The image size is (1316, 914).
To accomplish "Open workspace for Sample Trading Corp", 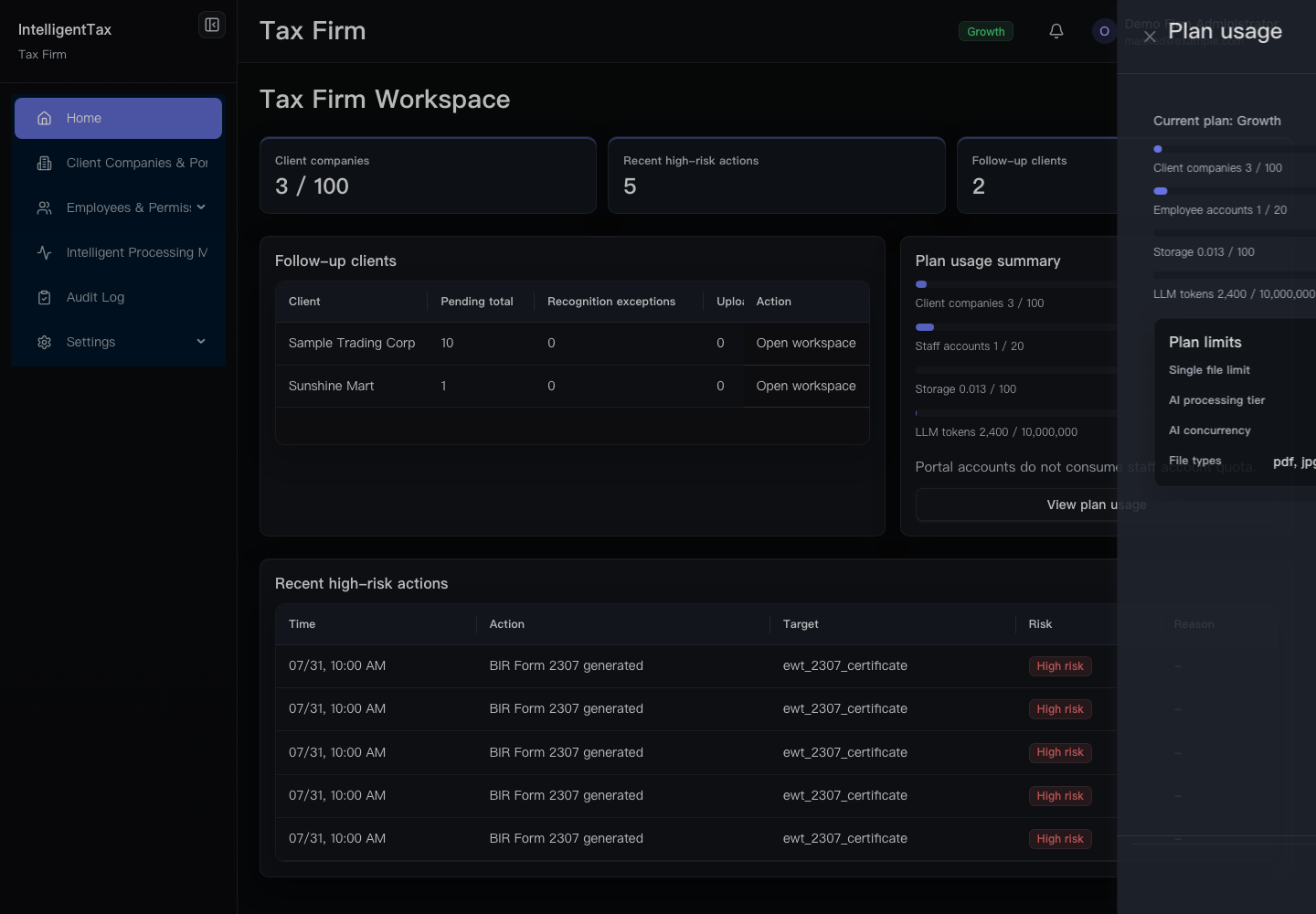I will 806,343.
